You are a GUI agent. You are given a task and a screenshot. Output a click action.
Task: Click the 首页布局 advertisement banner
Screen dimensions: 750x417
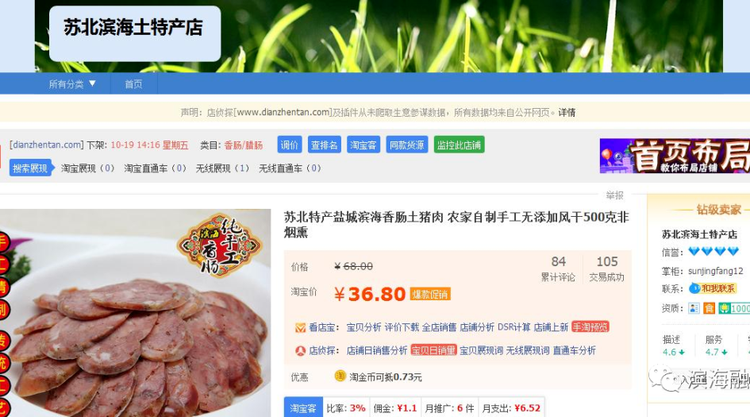pos(675,156)
